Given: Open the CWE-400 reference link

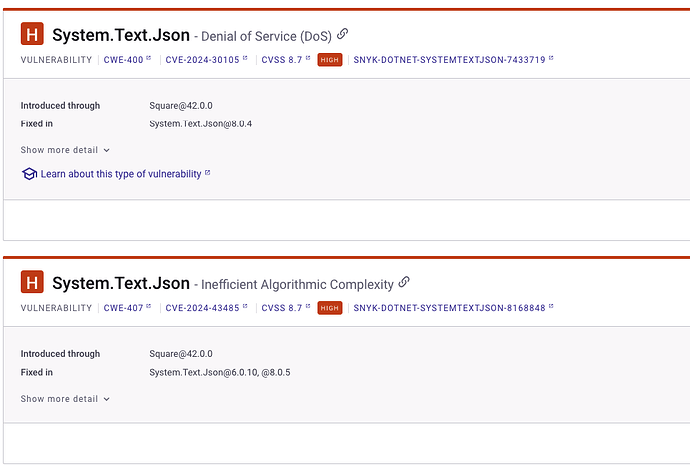Looking at the screenshot, I should 124,59.
